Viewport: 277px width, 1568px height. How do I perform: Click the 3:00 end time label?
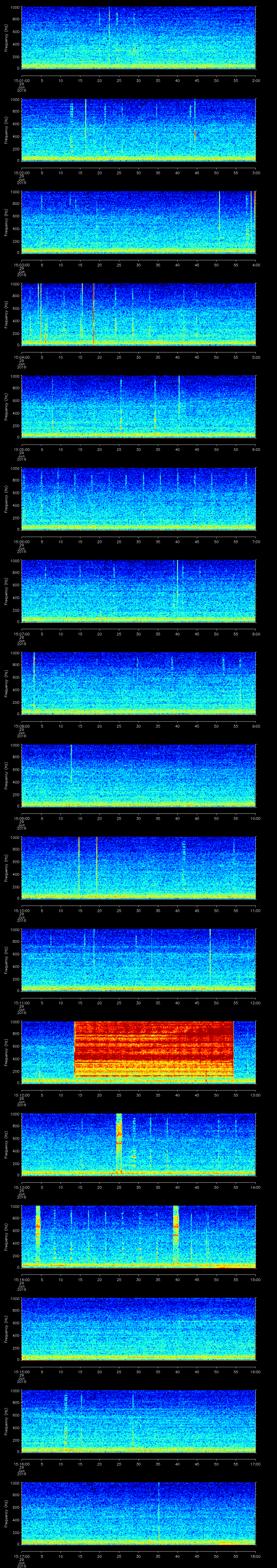[x=256, y=173]
